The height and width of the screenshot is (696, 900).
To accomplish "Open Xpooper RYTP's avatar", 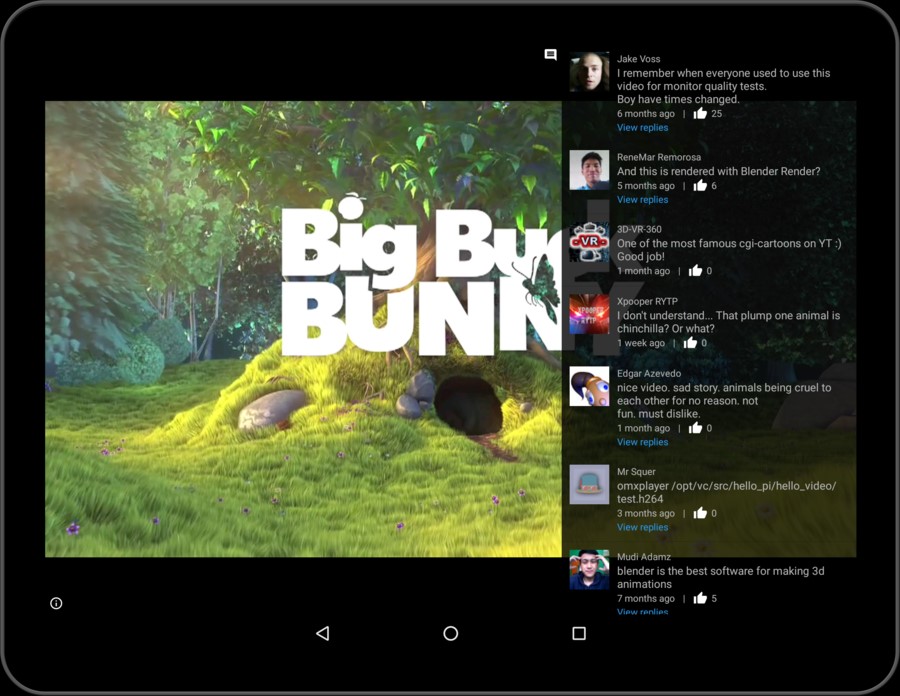I will tap(589, 314).
